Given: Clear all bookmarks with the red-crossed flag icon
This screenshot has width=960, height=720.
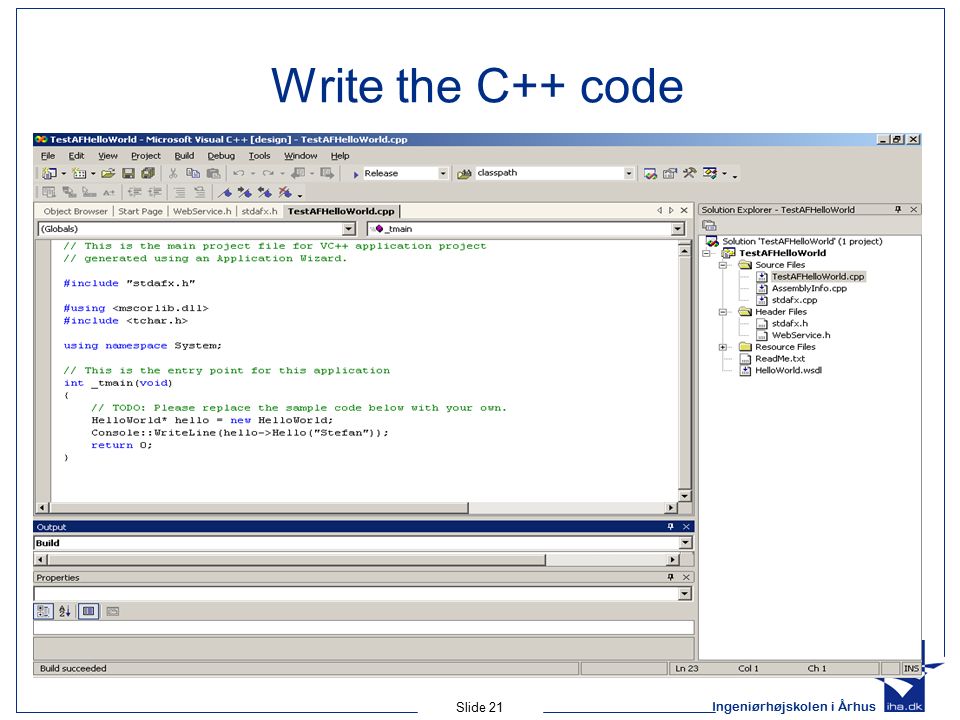Looking at the screenshot, I should (x=285, y=193).
